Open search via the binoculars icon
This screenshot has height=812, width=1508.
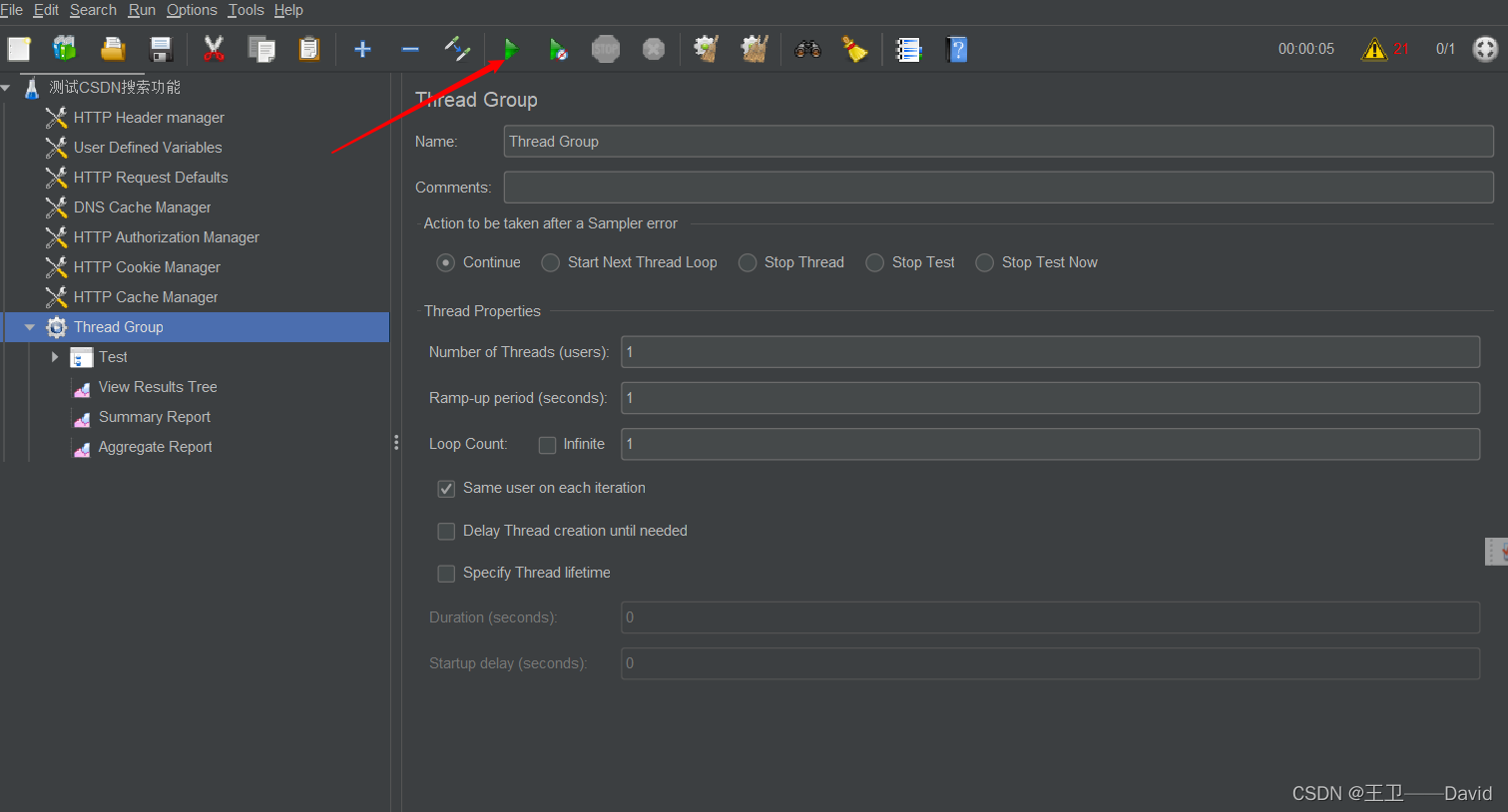click(807, 49)
